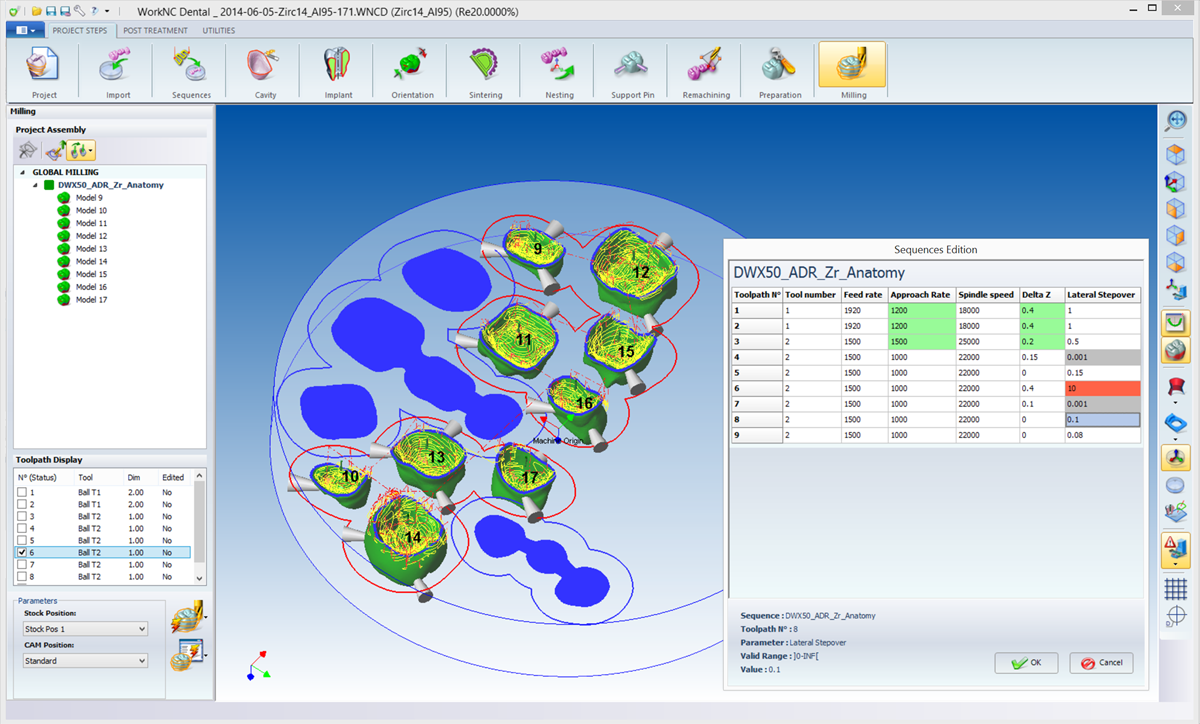
Task: Click Spindle speed 25000 cell in the table
Action: tap(986, 341)
